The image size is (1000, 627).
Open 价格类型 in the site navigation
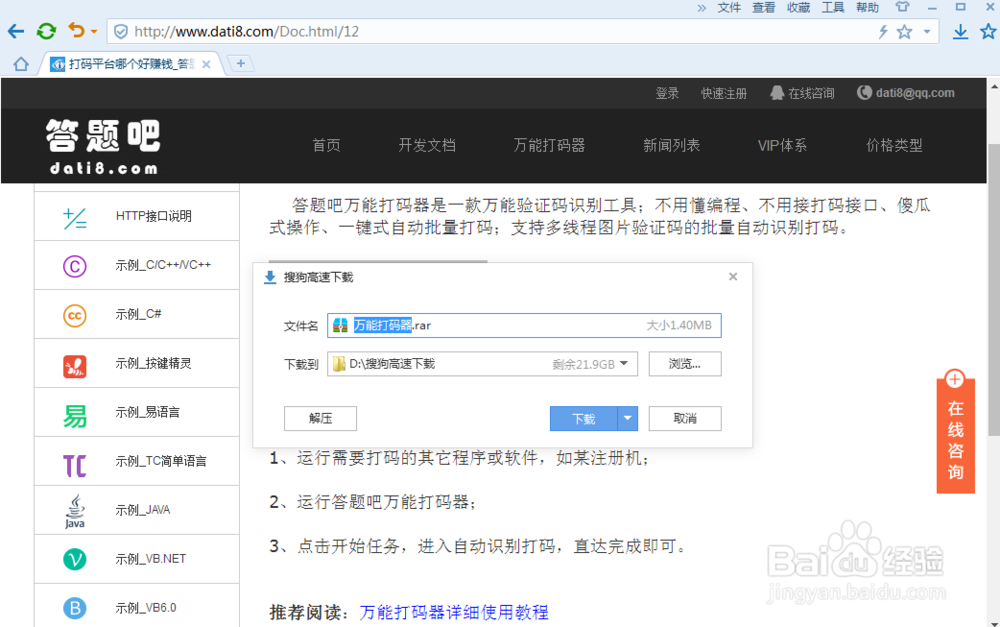pos(894,145)
